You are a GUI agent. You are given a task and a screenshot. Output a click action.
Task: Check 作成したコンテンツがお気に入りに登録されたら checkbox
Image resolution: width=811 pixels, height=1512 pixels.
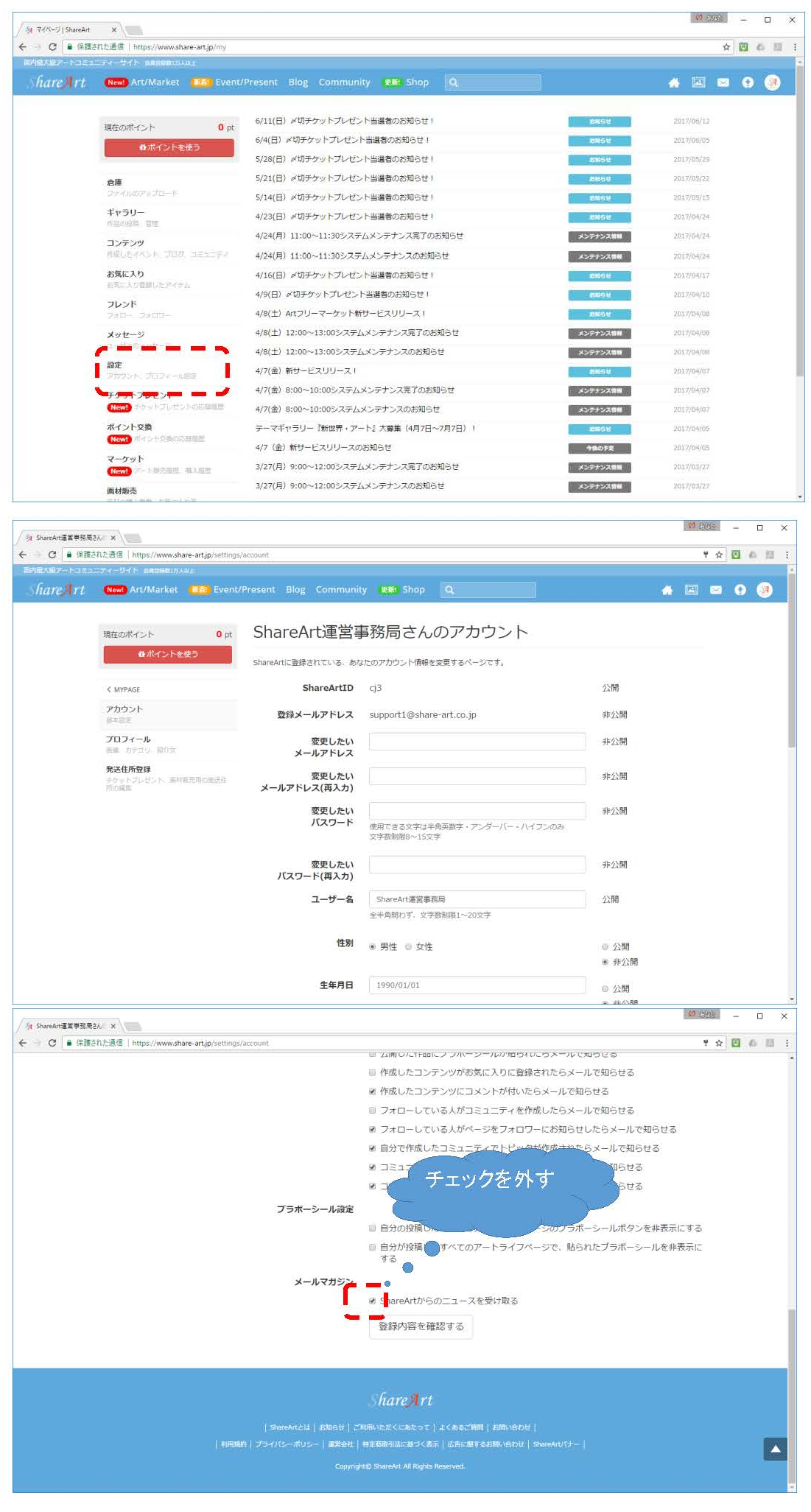373,1072
